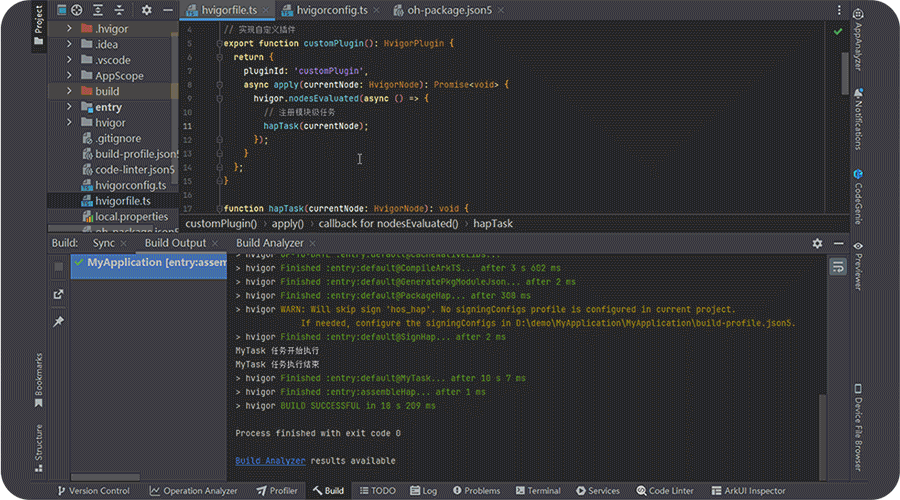Open Build panel gear settings

[817, 243]
